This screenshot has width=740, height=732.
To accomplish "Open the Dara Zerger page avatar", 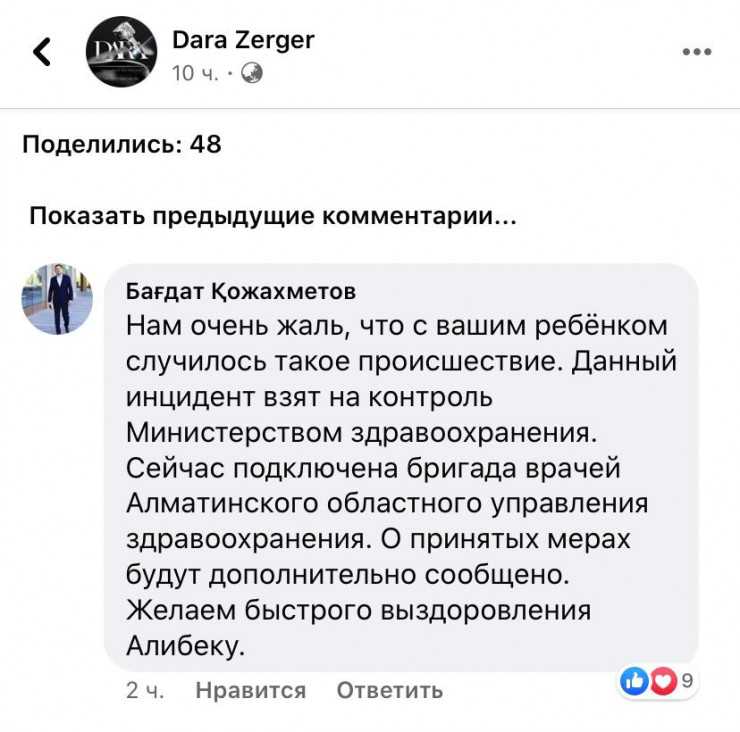I will (120, 52).
